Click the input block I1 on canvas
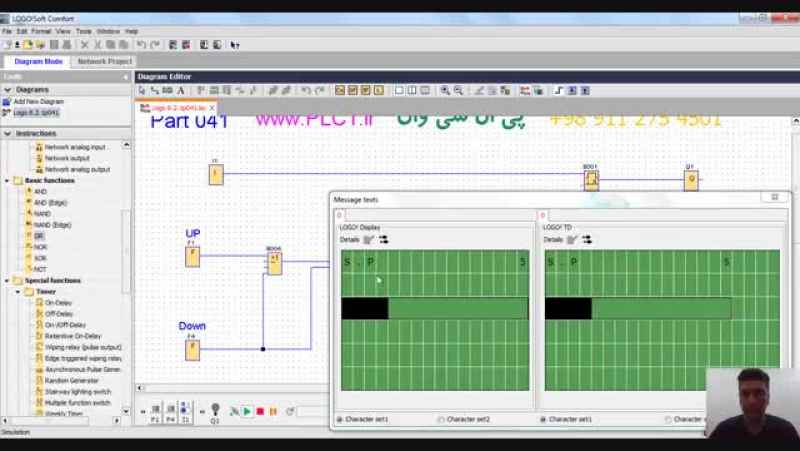 coord(216,174)
